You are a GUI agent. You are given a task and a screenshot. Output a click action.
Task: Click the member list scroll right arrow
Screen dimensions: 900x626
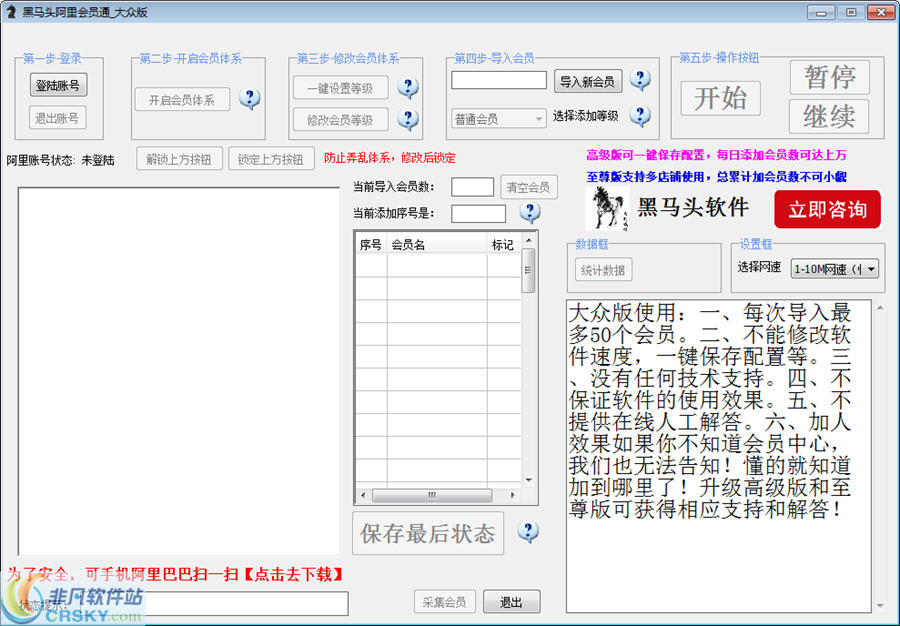pos(513,495)
